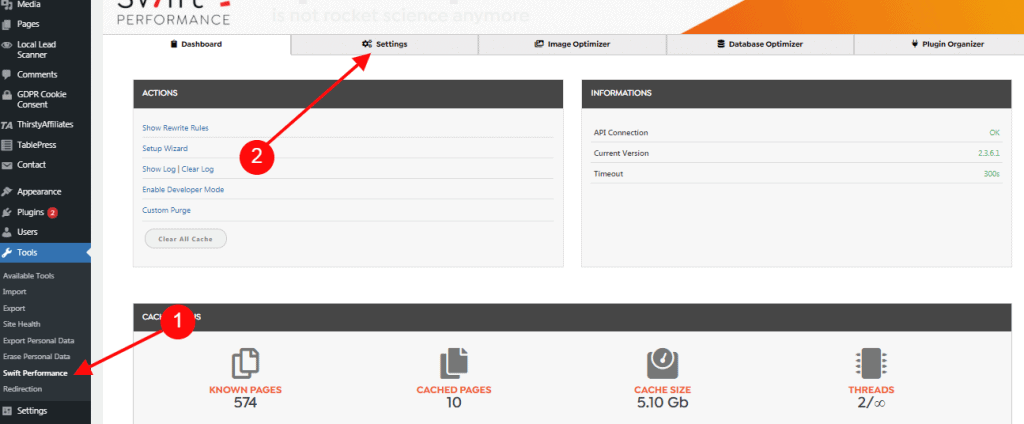Click the Pages sidebar icon
Image resolution: width=1024 pixels, height=424 pixels.
[x=7, y=24]
